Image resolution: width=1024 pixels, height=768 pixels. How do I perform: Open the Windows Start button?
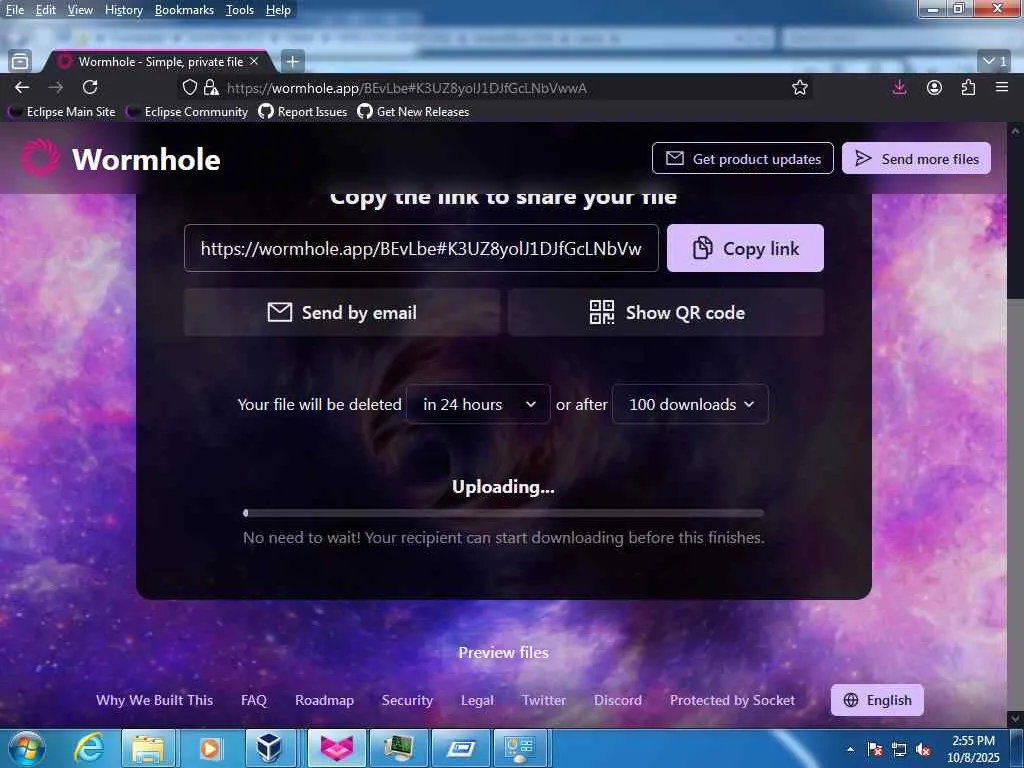27,748
